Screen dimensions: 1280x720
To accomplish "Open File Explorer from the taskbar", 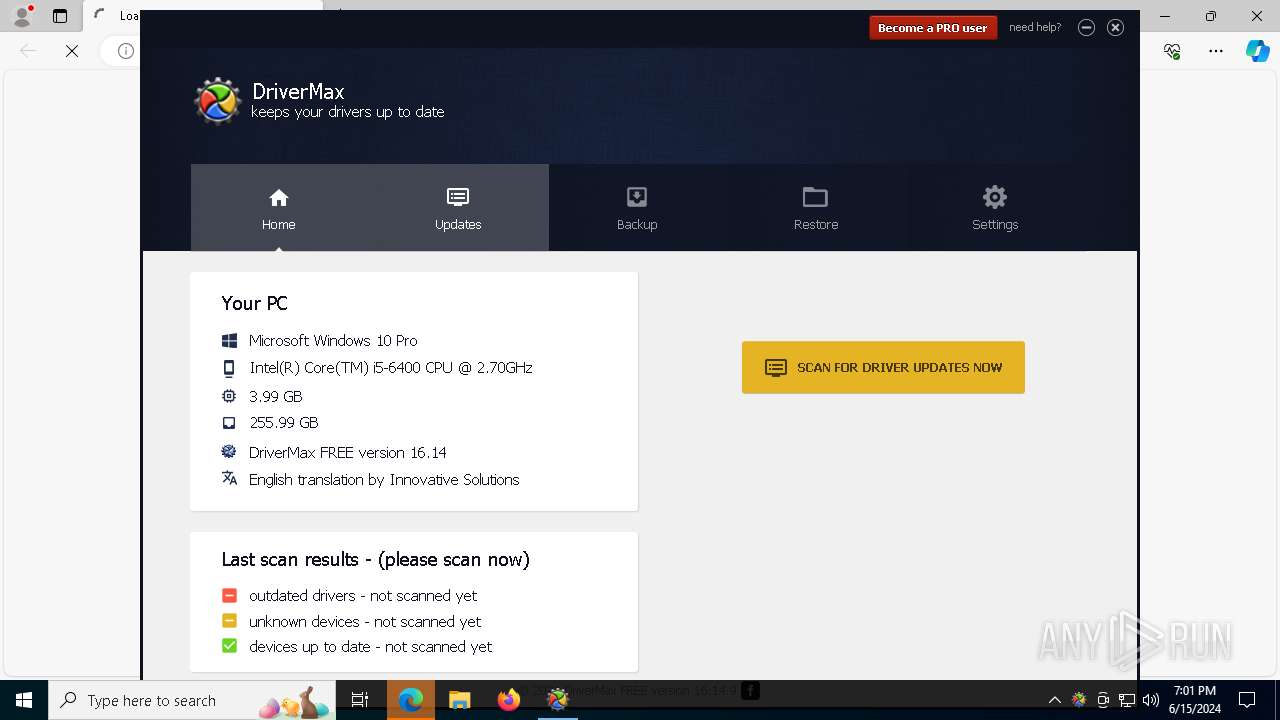I will [x=459, y=700].
